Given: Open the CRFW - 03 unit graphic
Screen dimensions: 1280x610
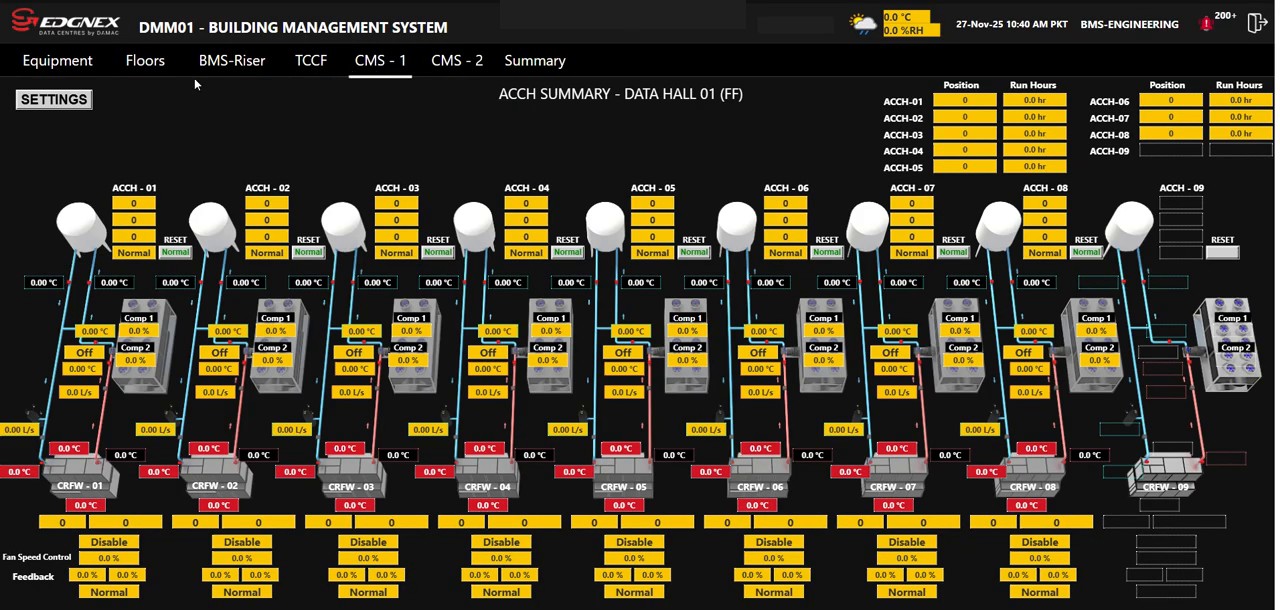Looking at the screenshot, I should [353, 475].
